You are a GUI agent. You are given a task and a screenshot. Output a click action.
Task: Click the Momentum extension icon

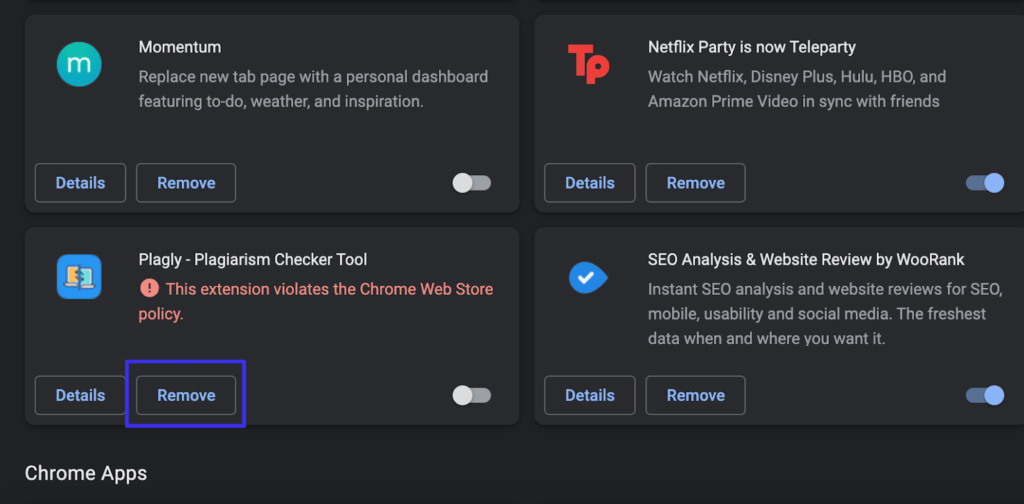click(x=79, y=64)
